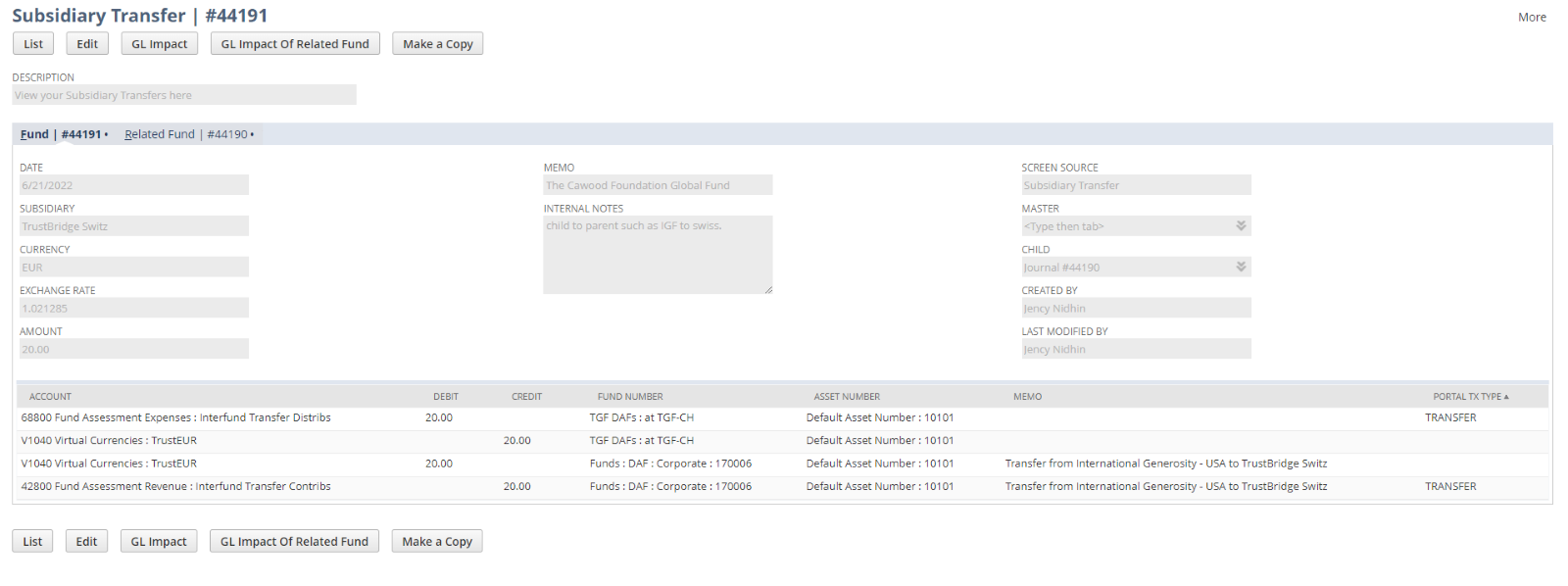Screen dimensions: 1568x586
Task: Click the Exchange Rate field
Action: pyautogui.click(x=133, y=309)
